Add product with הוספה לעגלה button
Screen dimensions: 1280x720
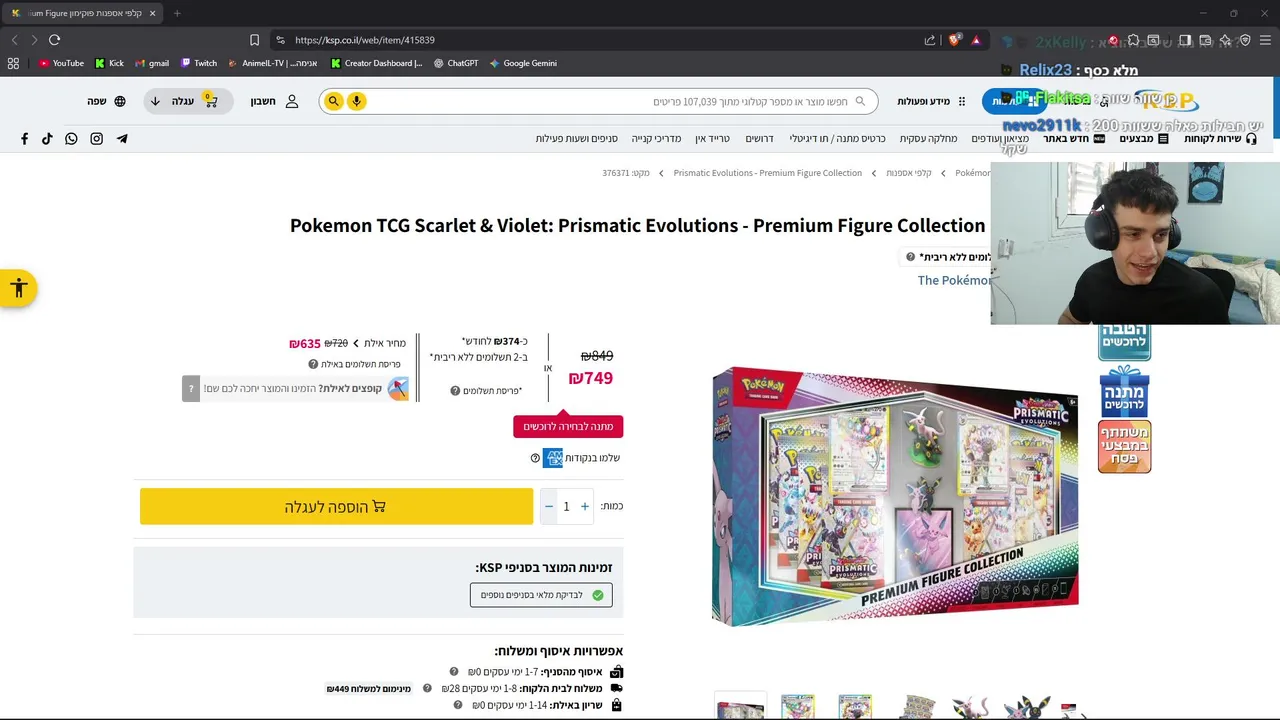tap(336, 507)
